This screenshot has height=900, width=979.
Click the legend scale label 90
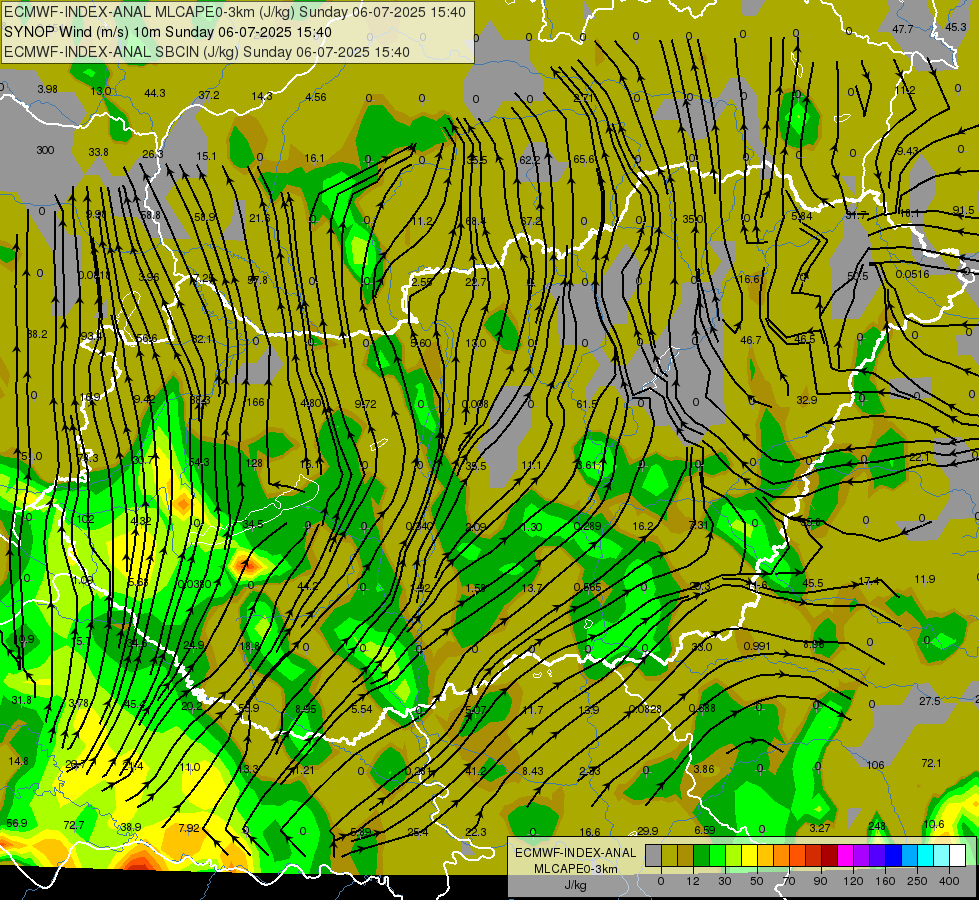point(820,881)
